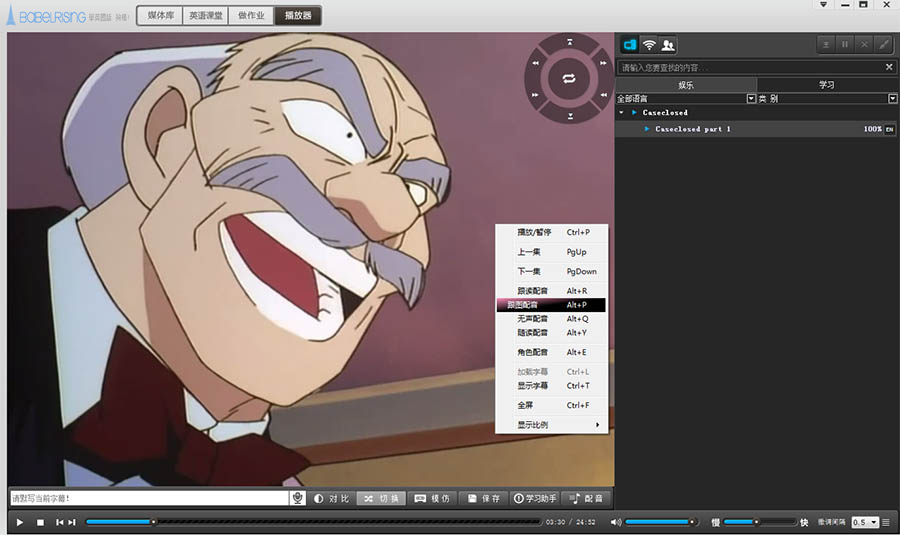Click upper-right forward arrow on circular pad
Viewport: 900px width, 535px height.
pos(603,63)
